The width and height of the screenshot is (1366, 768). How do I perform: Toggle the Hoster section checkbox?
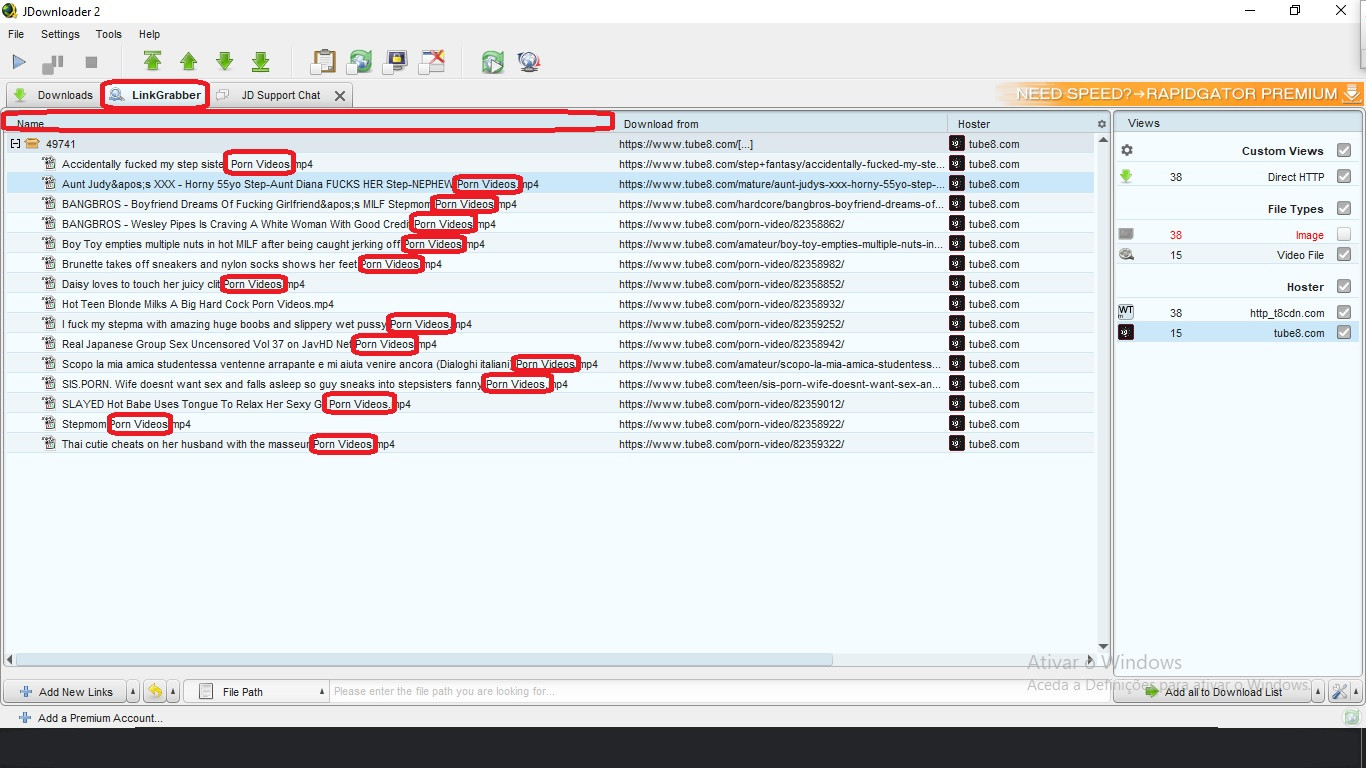click(x=1344, y=286)
